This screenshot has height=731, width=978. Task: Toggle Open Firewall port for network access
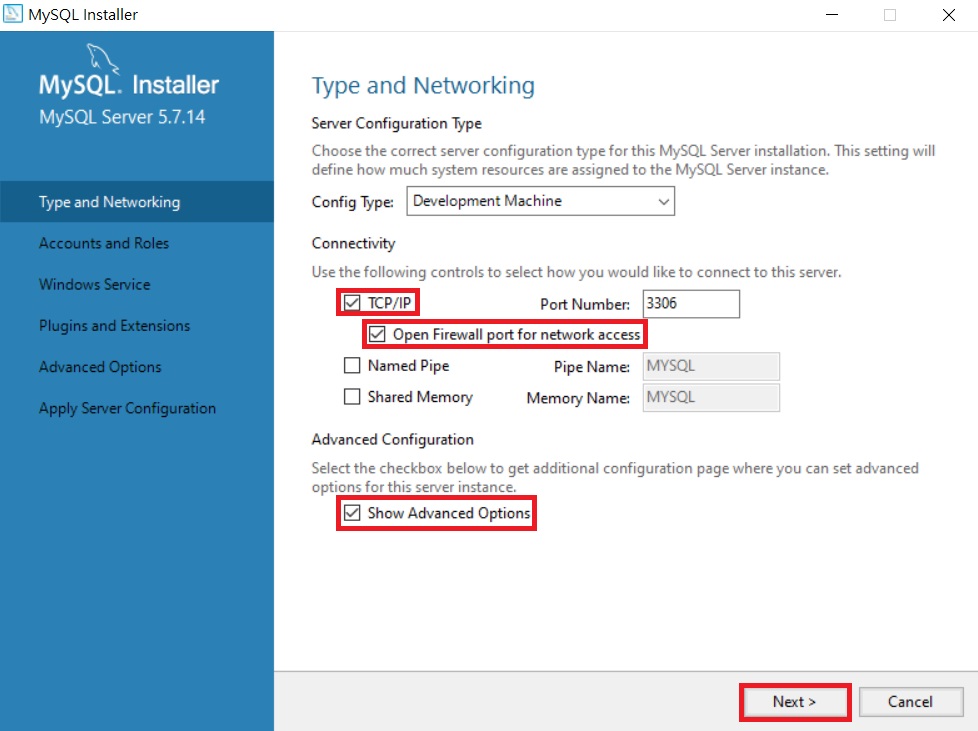tap(377, 334)
